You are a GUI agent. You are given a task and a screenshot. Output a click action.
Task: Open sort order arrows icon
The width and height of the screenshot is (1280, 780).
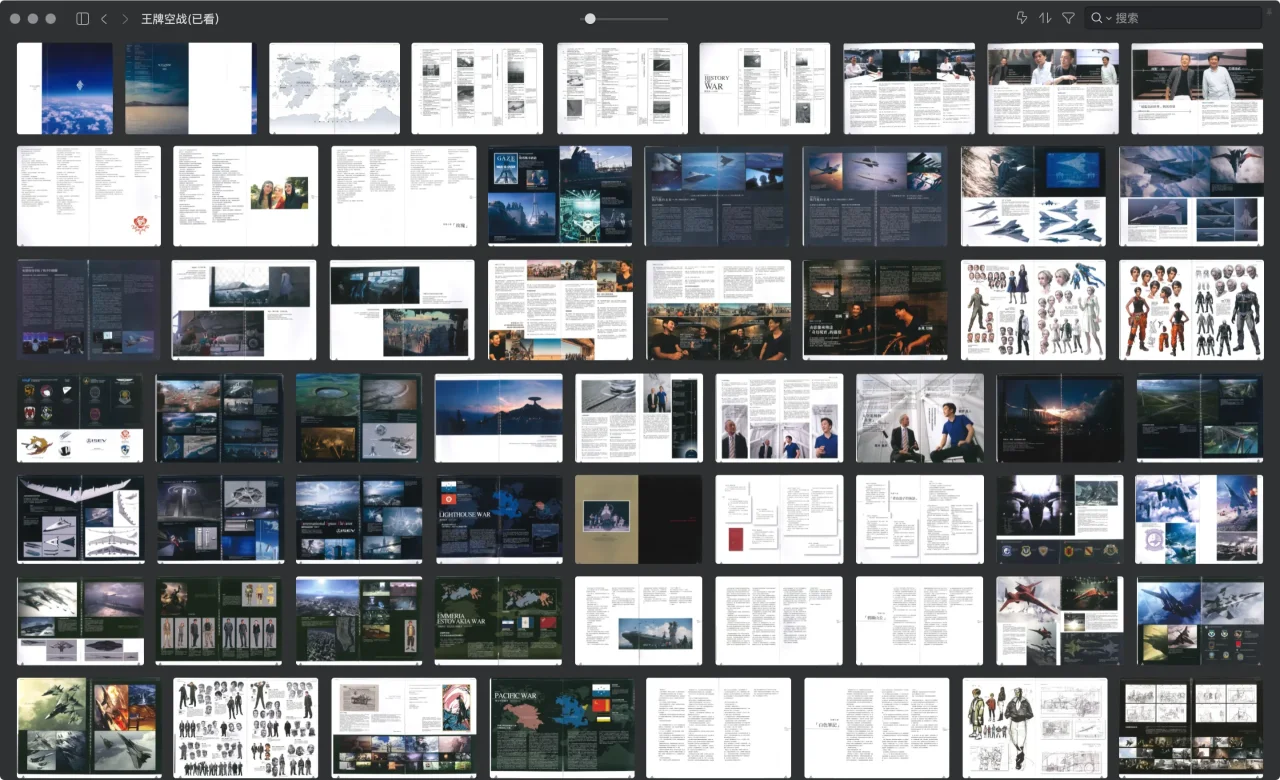tap(1045, 18)
